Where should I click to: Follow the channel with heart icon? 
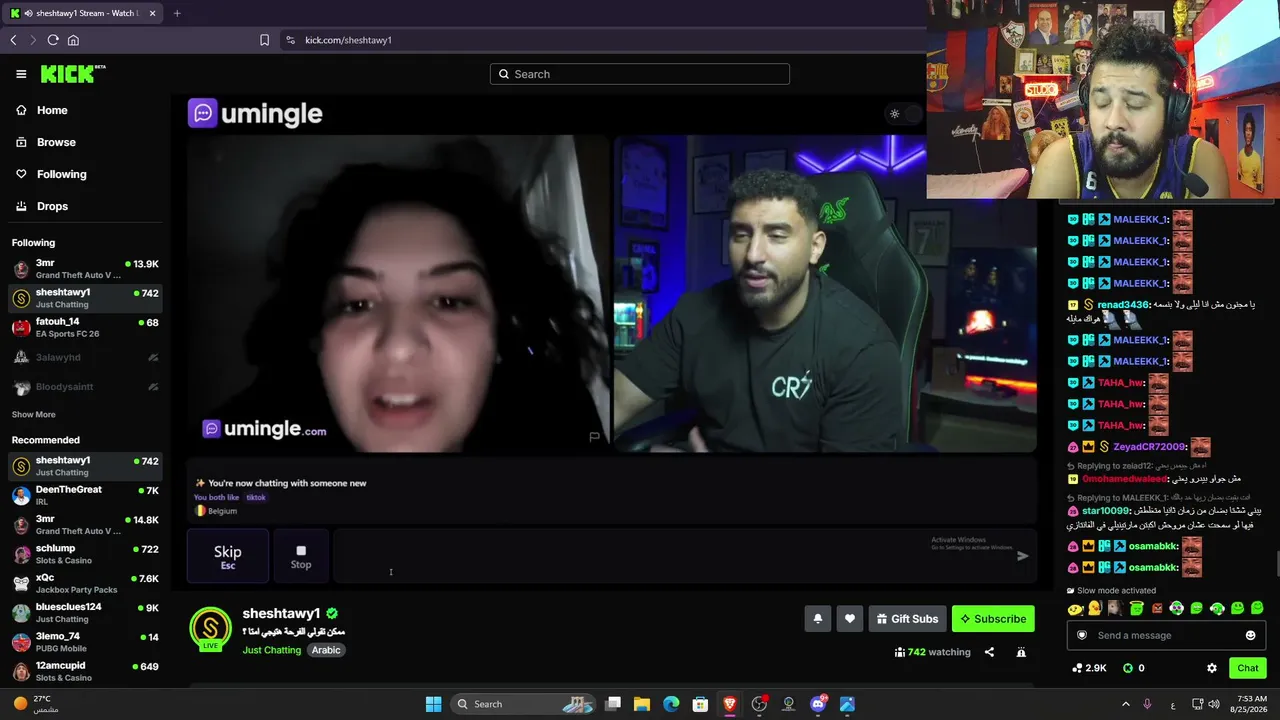coord(850,619)
